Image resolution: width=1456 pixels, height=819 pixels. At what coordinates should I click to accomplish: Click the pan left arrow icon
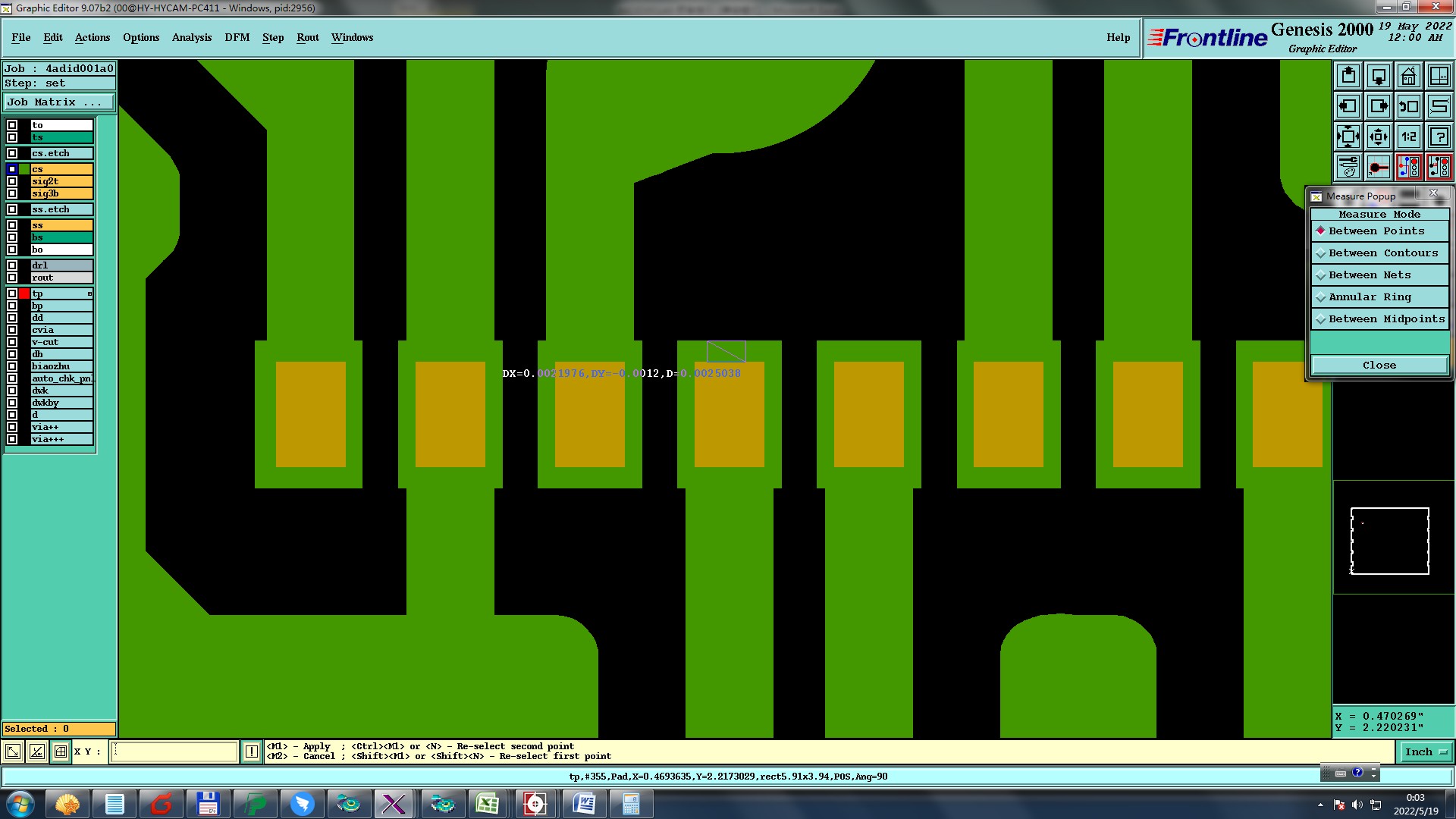tap(1348, 106)
